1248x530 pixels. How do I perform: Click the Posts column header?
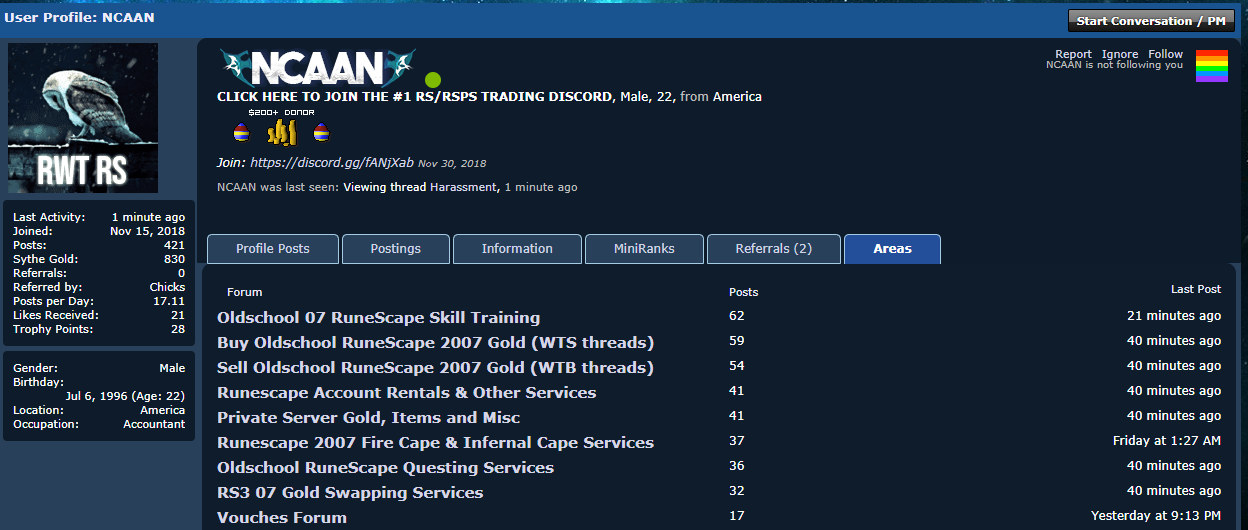(743, 292)
